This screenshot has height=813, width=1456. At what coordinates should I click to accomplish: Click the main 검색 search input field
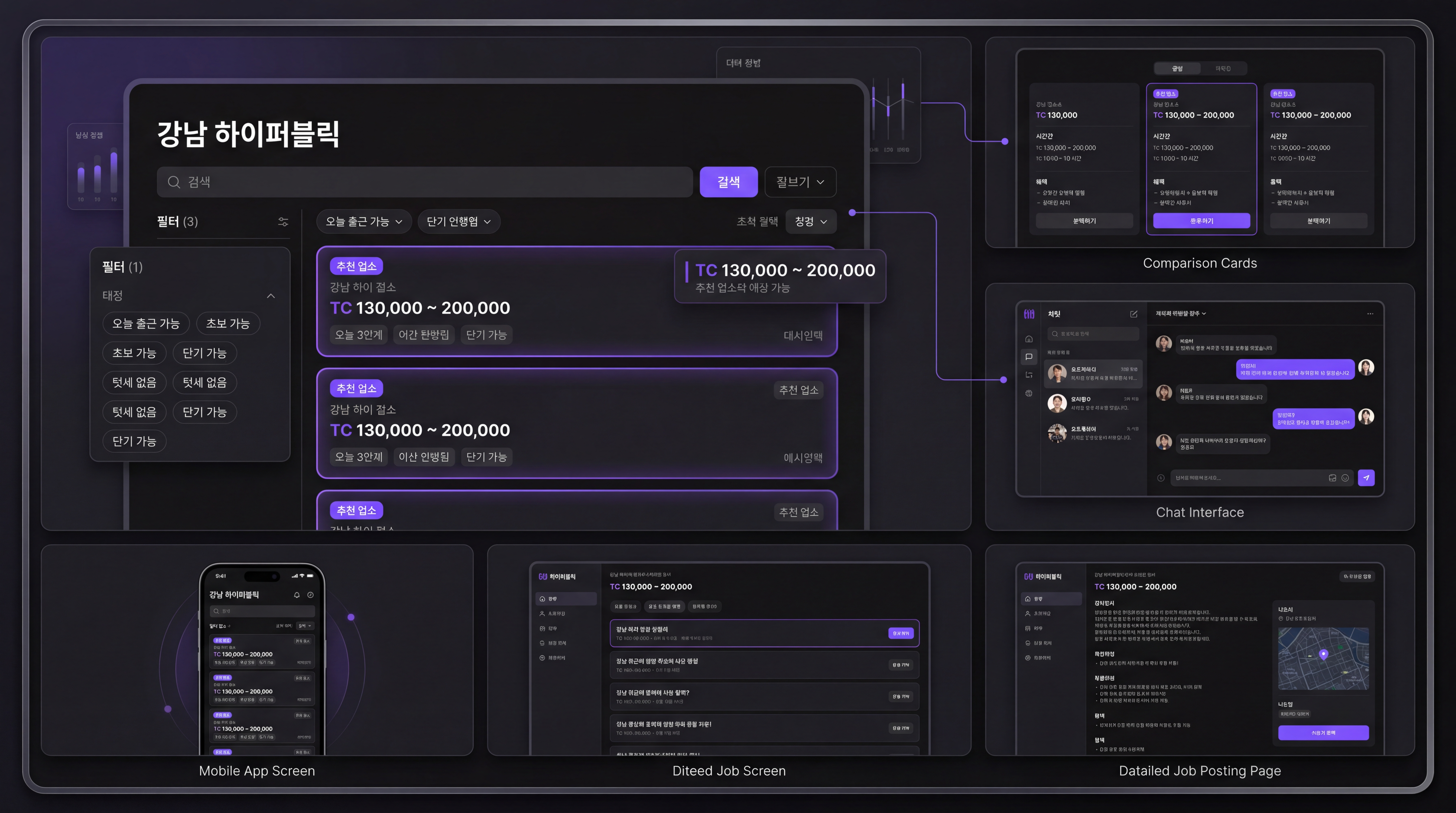pos(424,182)
